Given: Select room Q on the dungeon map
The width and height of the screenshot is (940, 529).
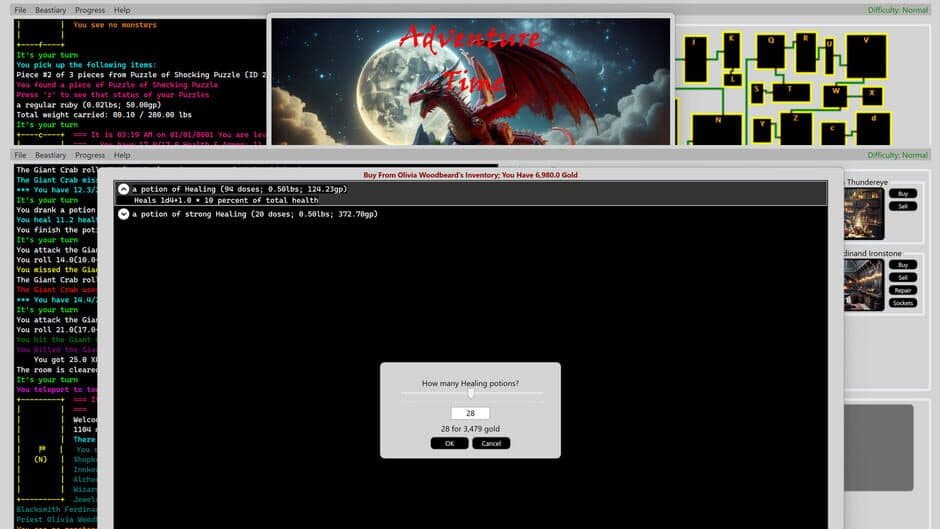Looking at the screenshot, I should [770, 50].
